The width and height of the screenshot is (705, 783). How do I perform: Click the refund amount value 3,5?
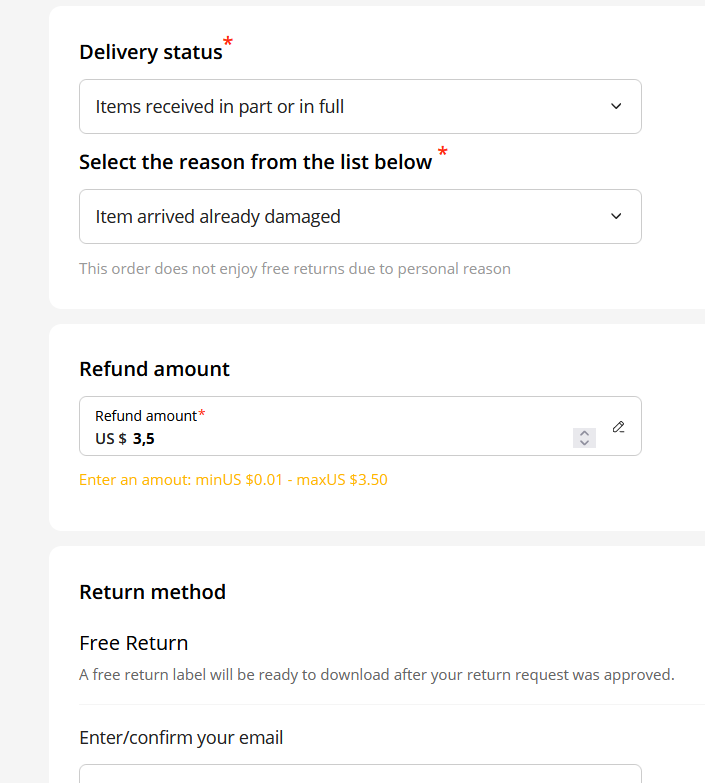[144, 438]
